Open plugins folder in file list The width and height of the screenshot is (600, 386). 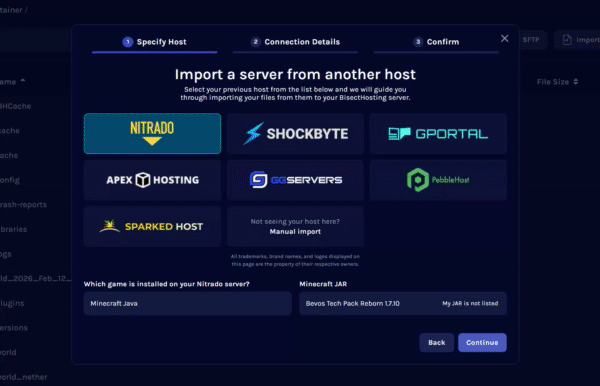pos(12,303)
